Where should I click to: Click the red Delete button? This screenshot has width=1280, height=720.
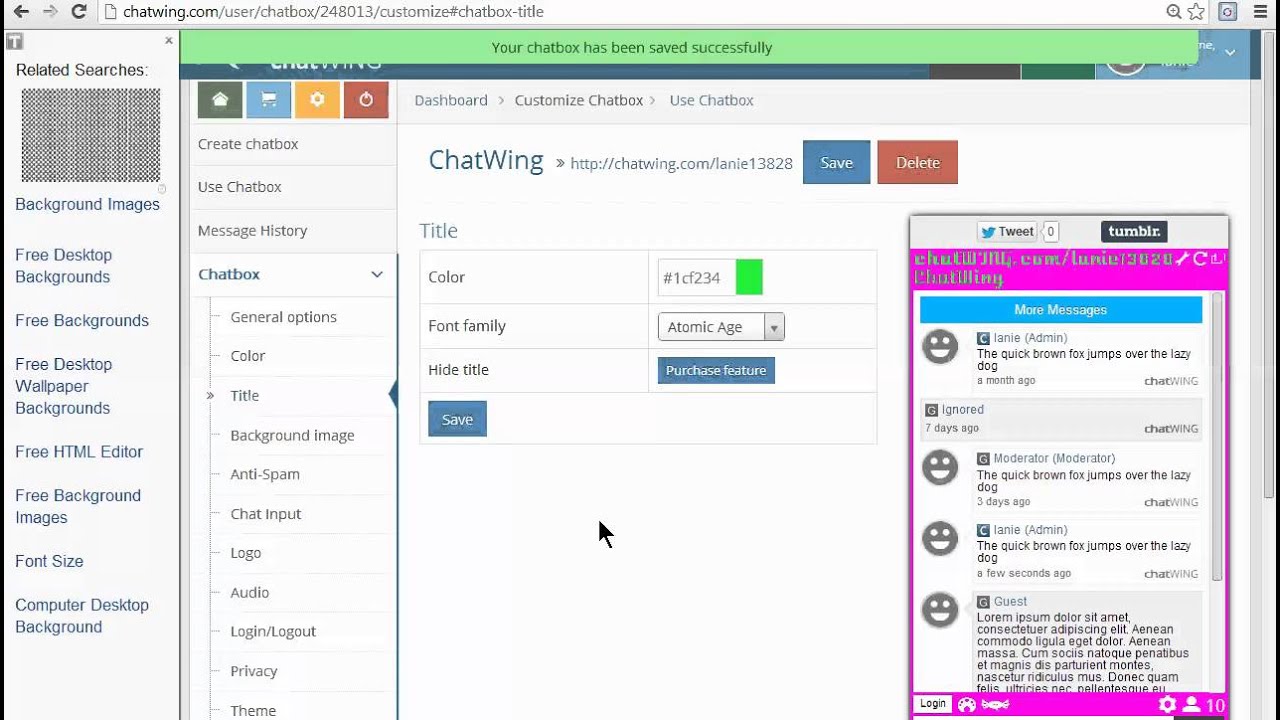[x=917, y=162]
